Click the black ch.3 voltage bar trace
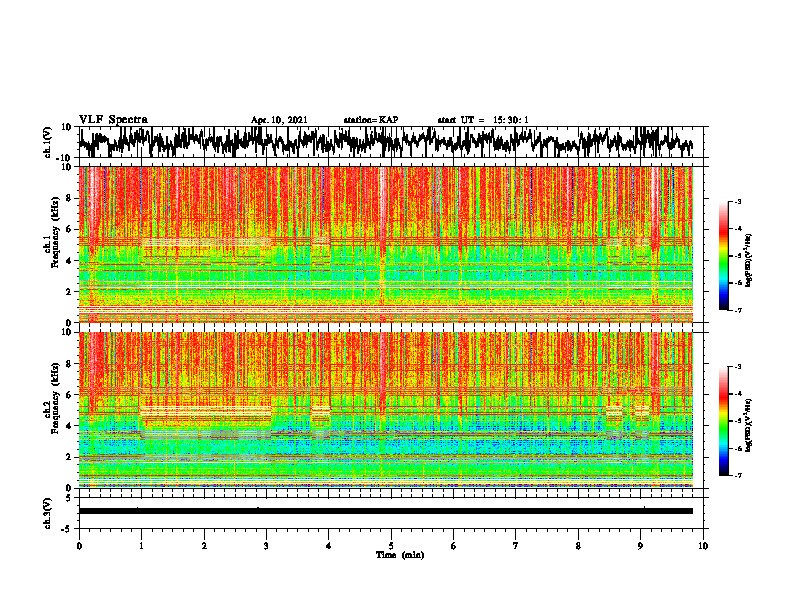Viewport: 792px width, 612px height. (386, 511)
